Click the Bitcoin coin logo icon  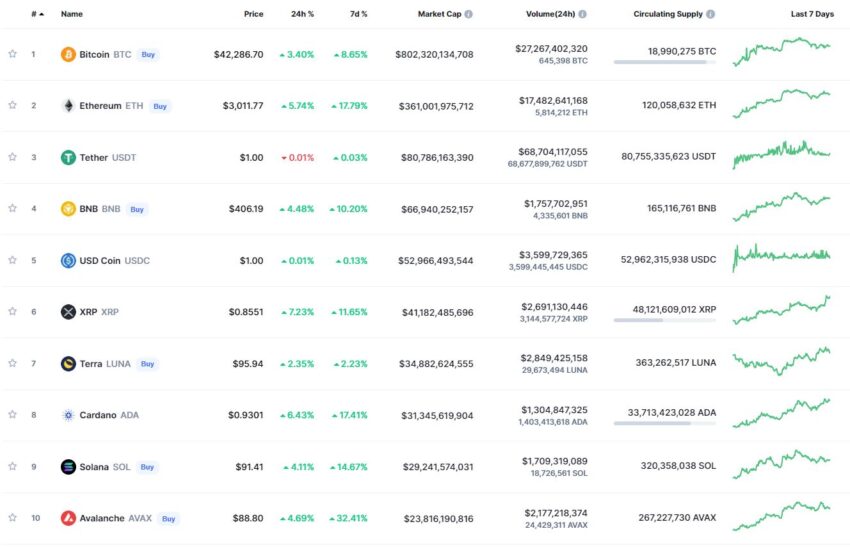[x=68, y=54]
